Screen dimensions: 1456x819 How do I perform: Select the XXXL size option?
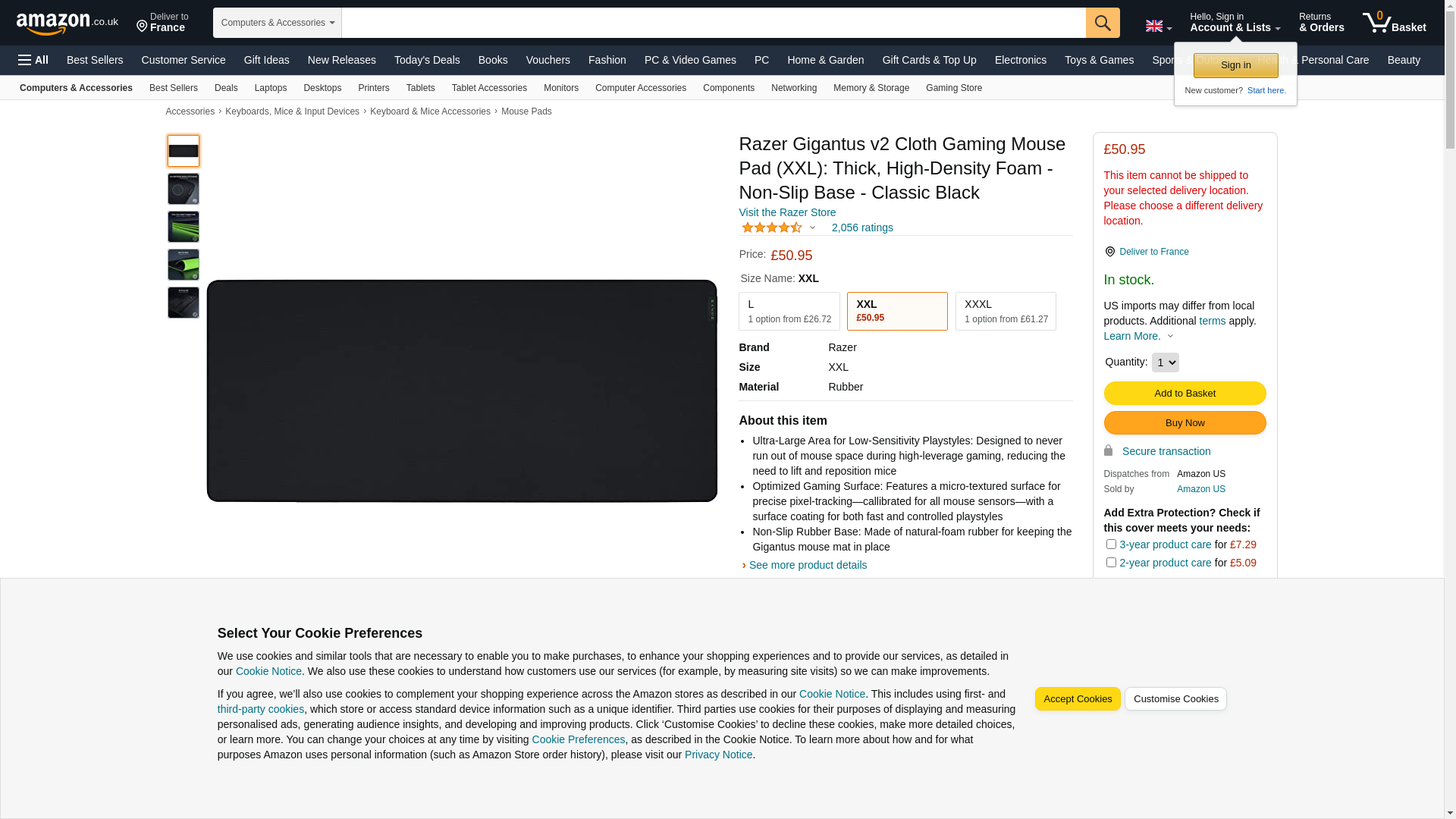1006,311
